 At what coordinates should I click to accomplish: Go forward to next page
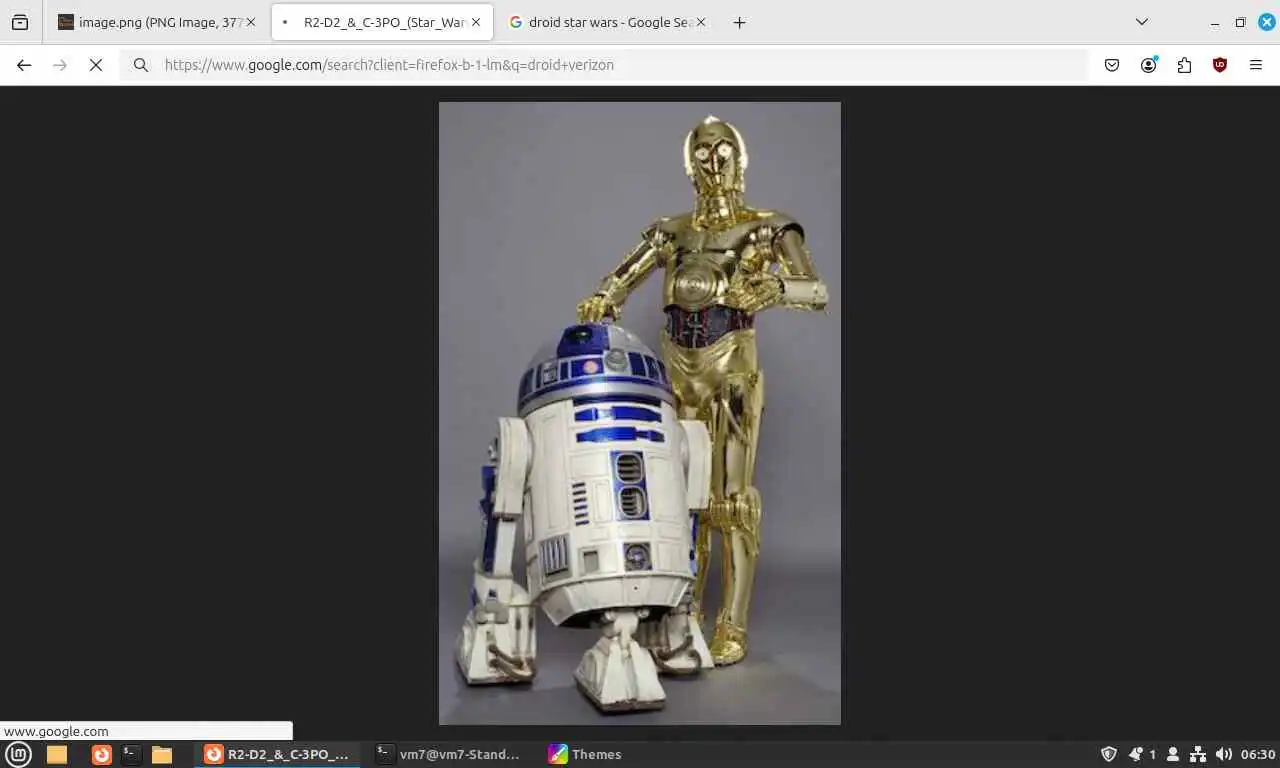60,65
